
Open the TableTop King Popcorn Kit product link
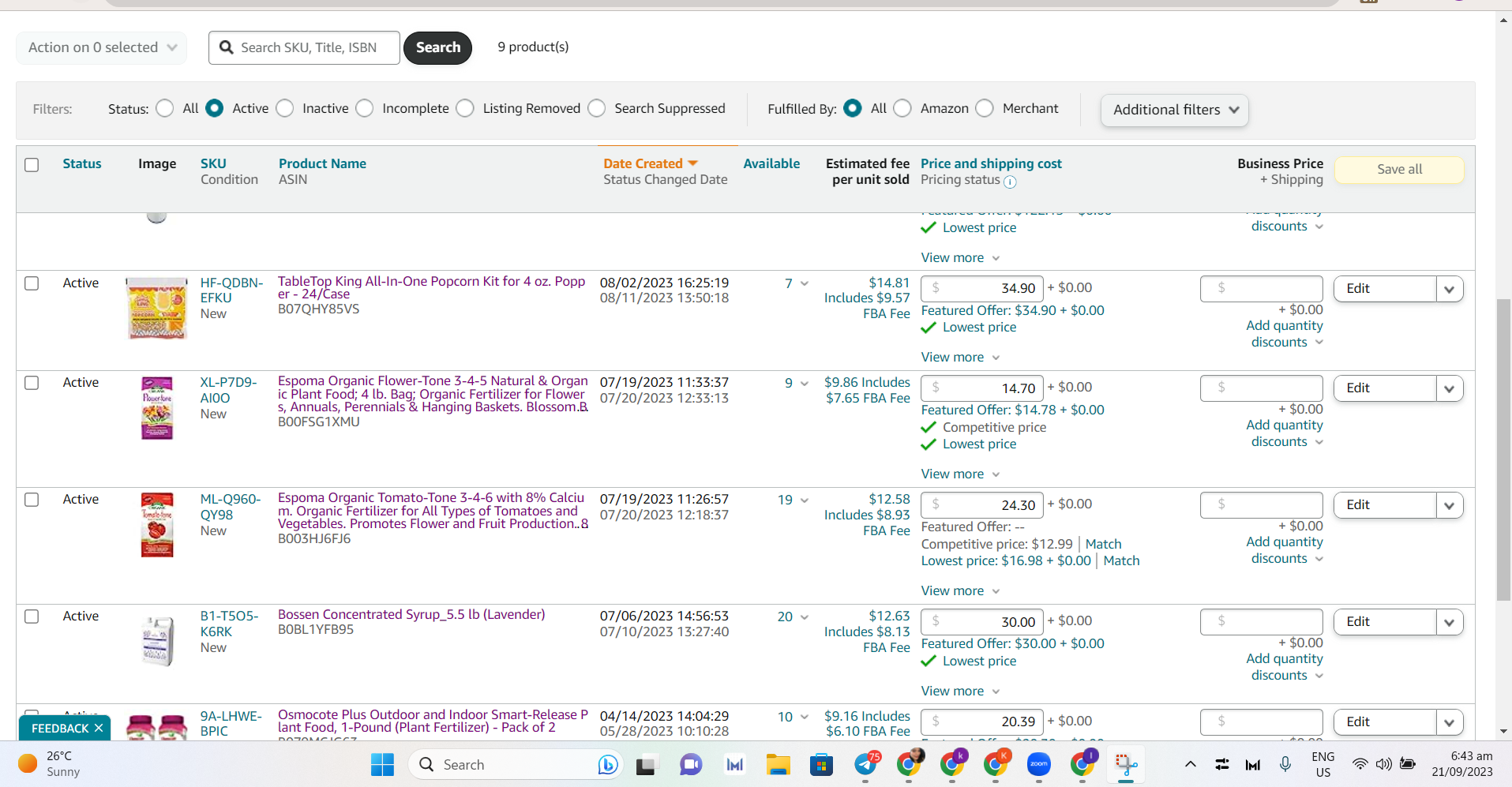pos(432,287)
